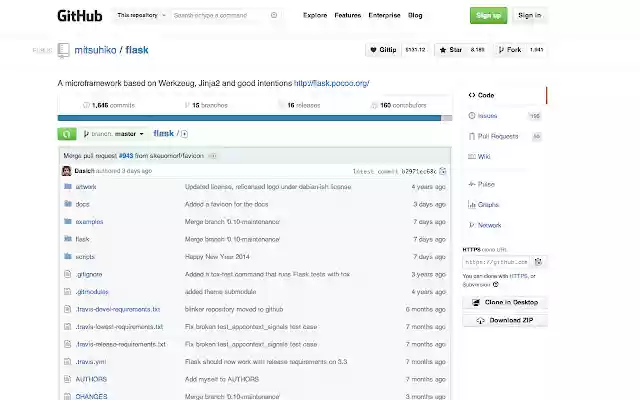This screenshot has width=640, height=400.
Task: View the 16 releases link
Action: (300, 105)
